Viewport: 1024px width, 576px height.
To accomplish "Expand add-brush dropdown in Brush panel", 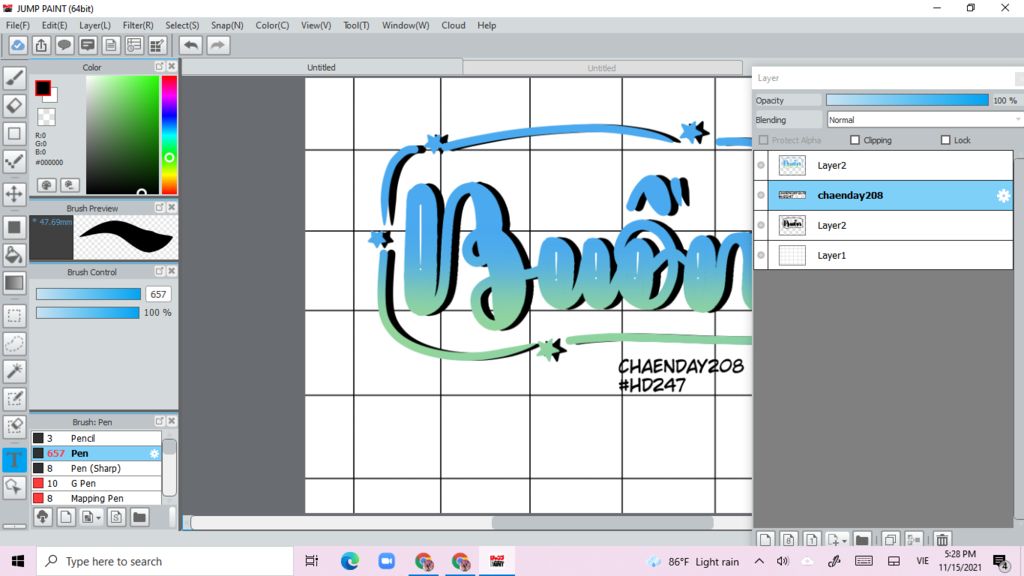I will [99, 518].
